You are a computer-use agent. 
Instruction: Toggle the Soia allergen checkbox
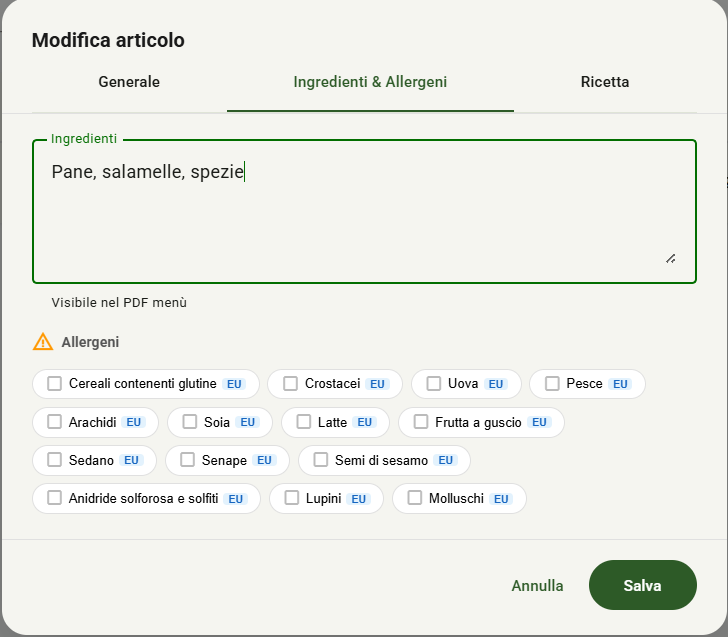click(189, 422)
